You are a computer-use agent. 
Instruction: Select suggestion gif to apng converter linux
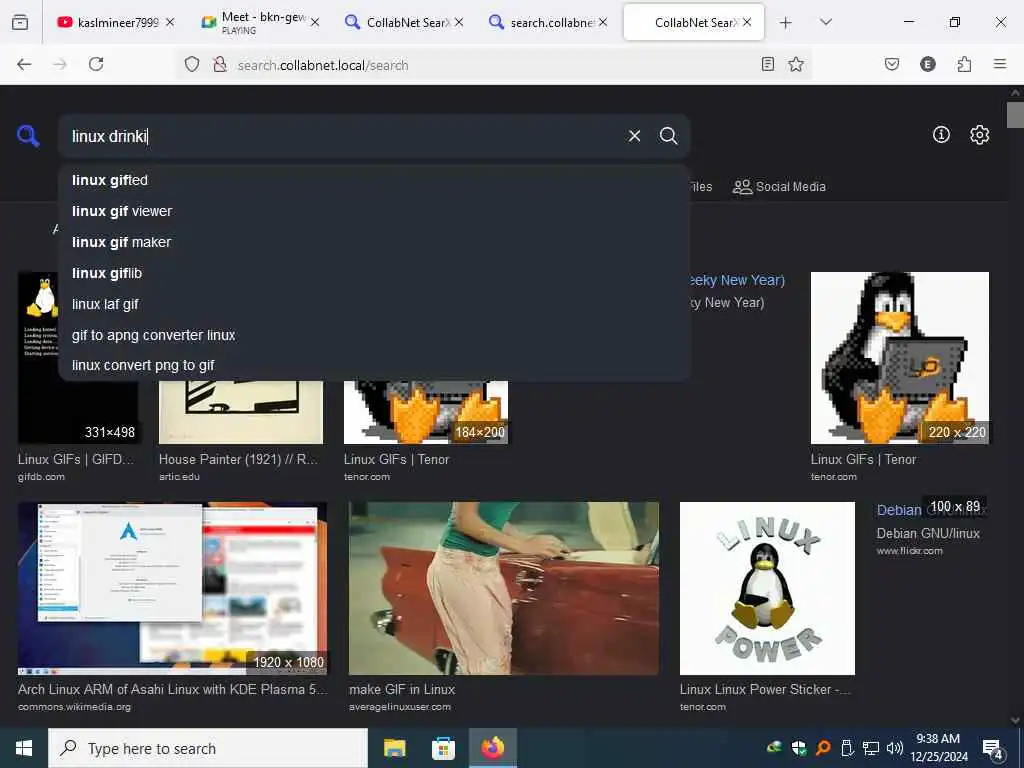[374, 335]
